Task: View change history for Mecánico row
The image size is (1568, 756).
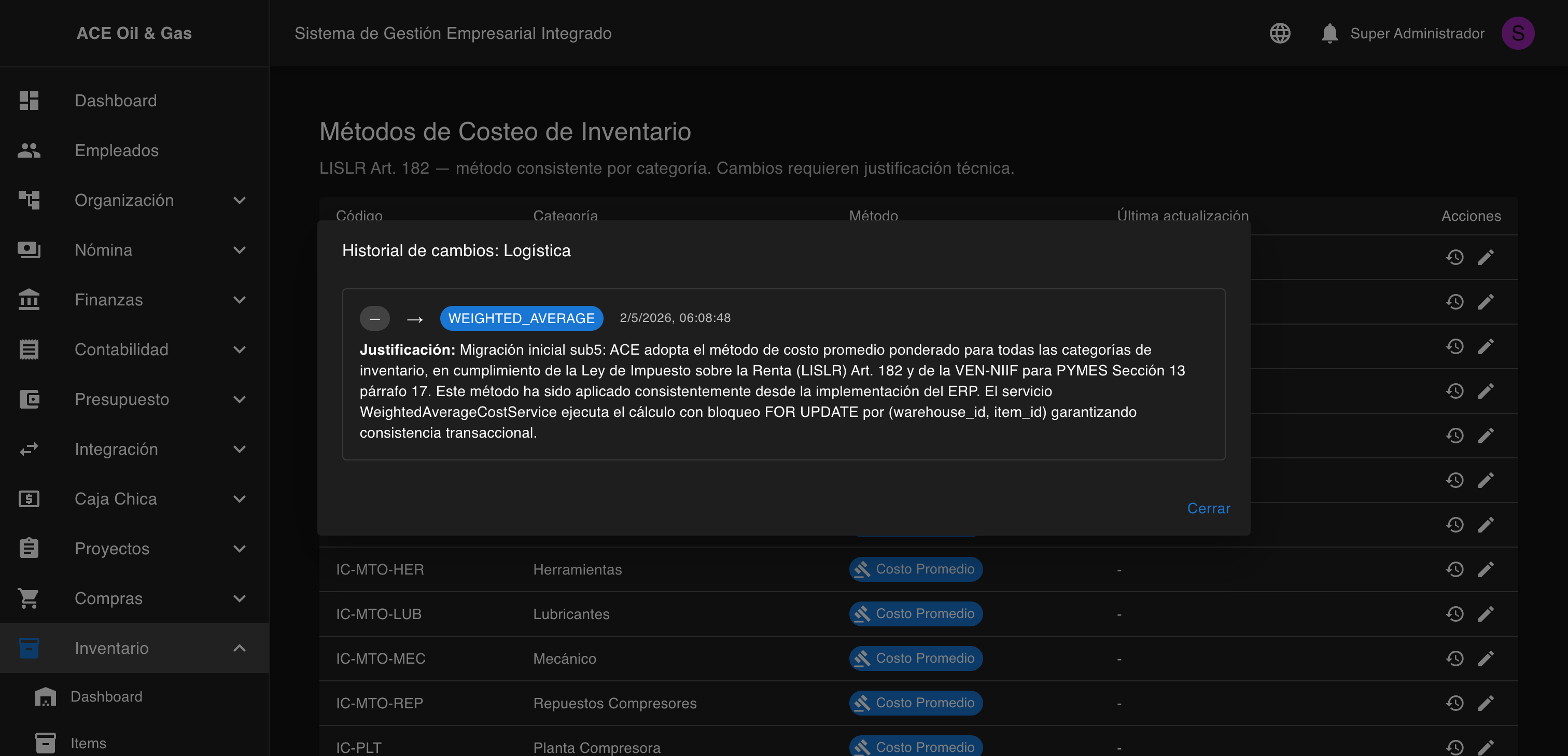Action: pyautogui.click(x=1454, y=658)
